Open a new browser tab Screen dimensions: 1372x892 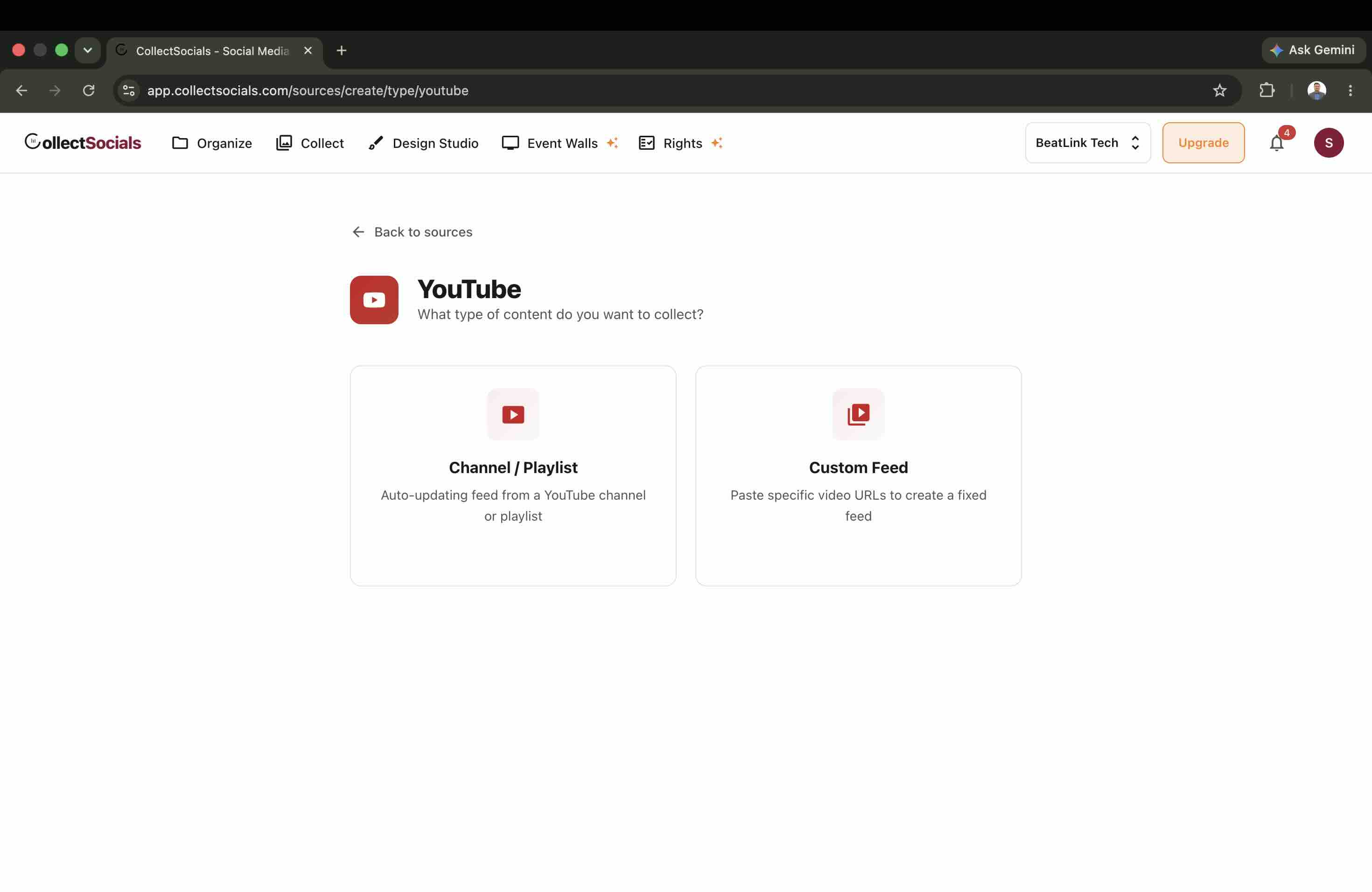point(341,51)
